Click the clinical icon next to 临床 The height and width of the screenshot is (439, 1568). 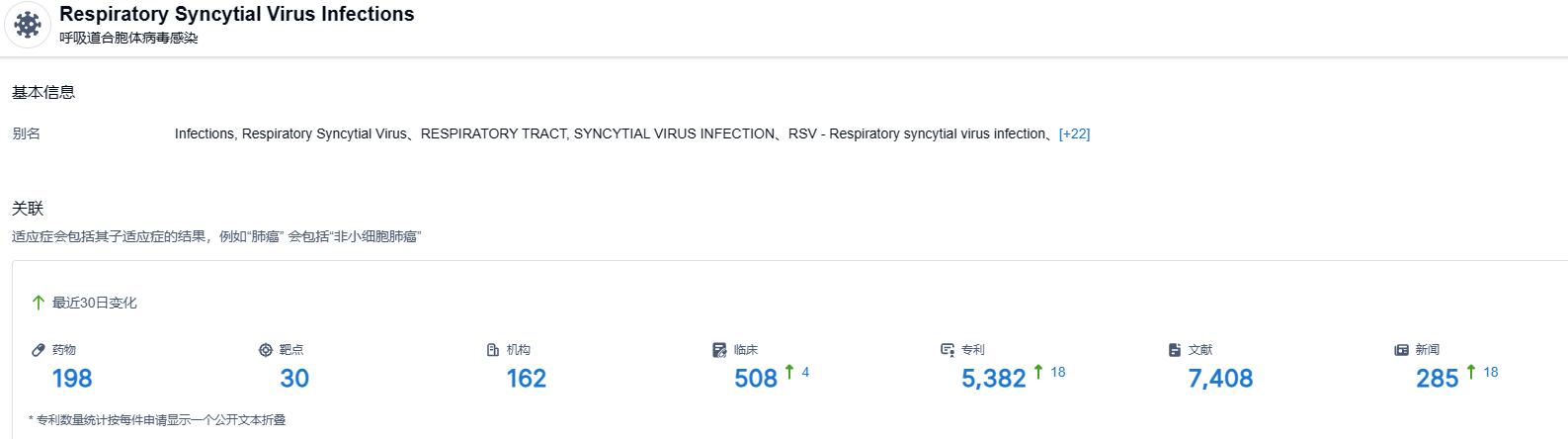click(x=719, y=350)
